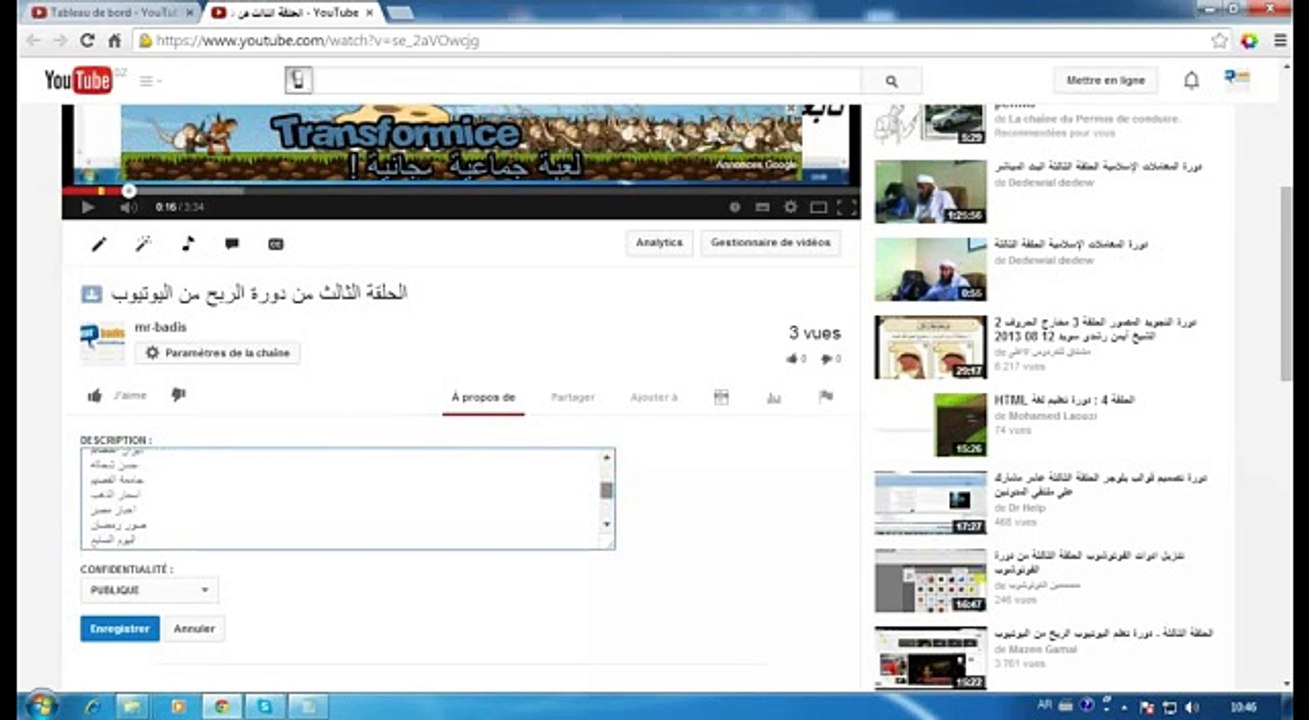Open the magic wand enhancements tool
The width and height of the screenshot is (1309, 720).
143,243
